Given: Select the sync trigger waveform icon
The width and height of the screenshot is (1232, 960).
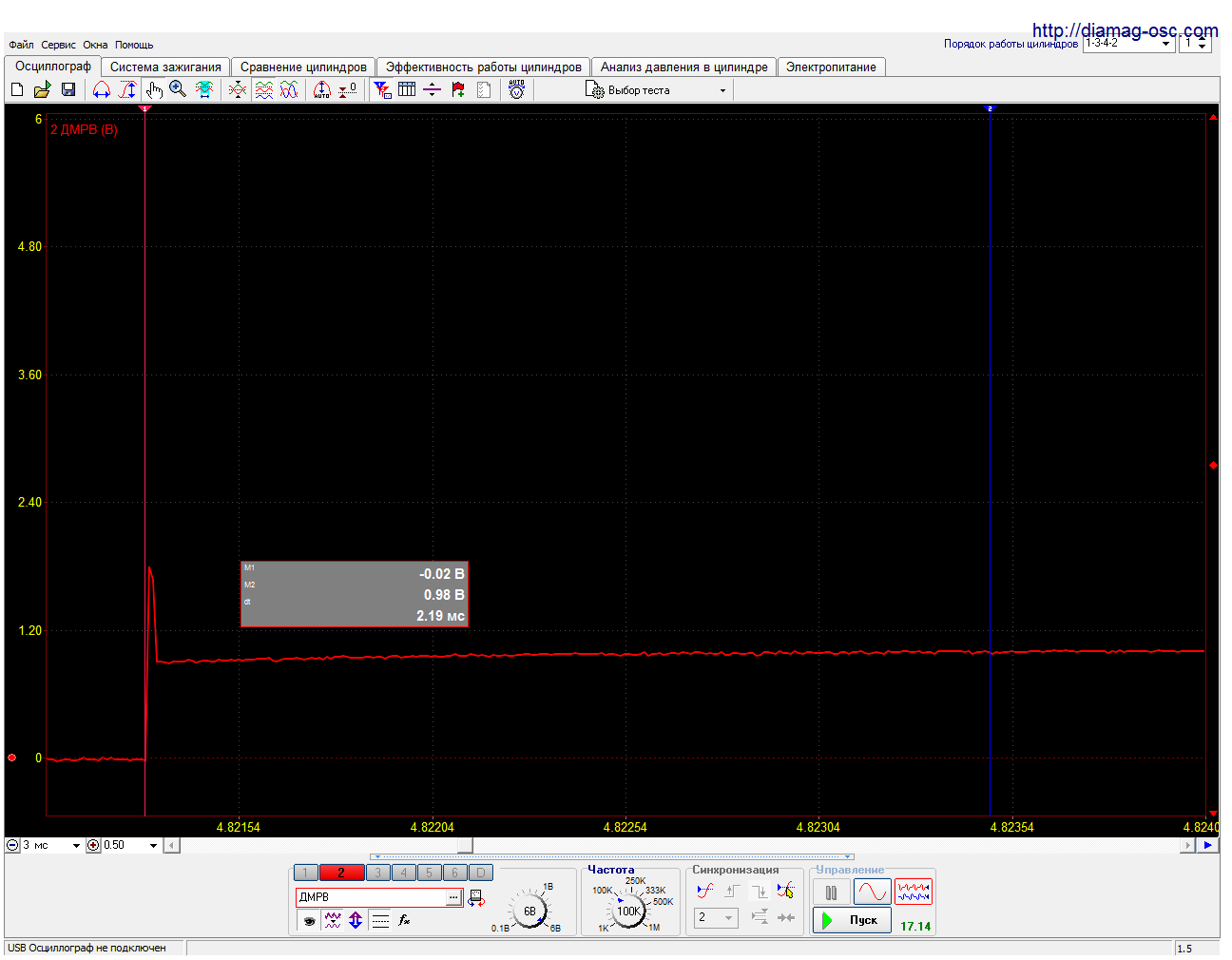Looking at the screenshot, I should 704,891.
